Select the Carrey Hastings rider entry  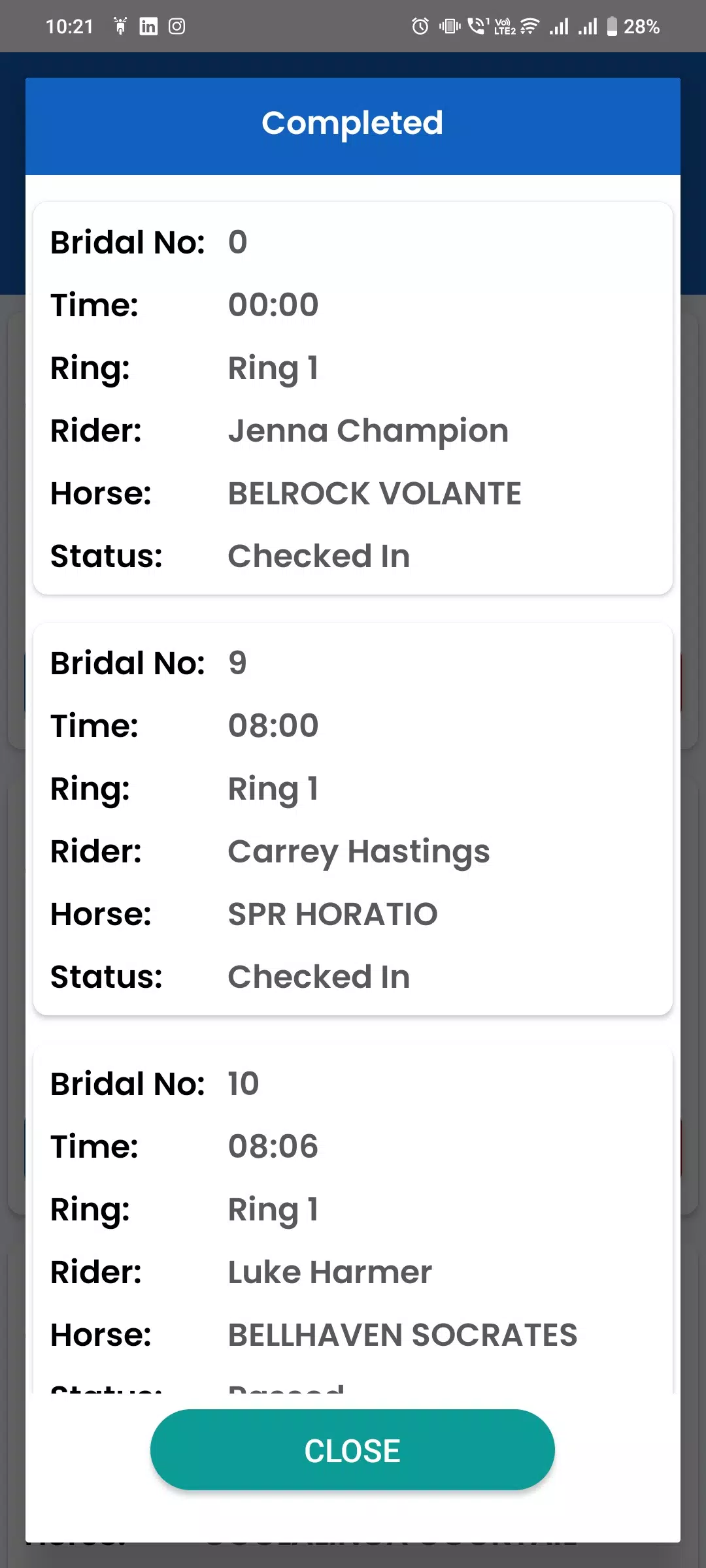coord(359,852)
